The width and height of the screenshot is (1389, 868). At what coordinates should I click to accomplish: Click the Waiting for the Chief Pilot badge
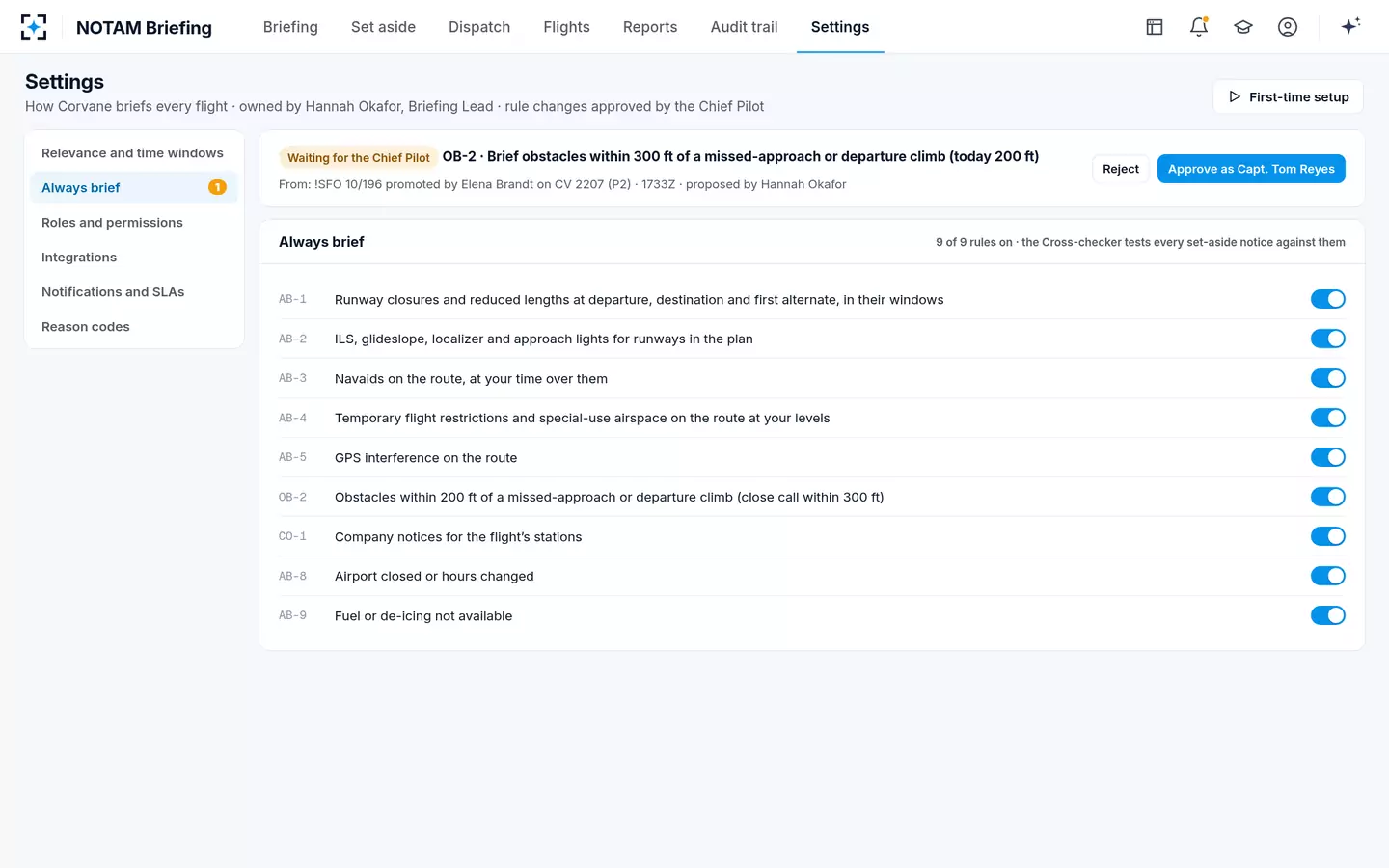(358, 157)
